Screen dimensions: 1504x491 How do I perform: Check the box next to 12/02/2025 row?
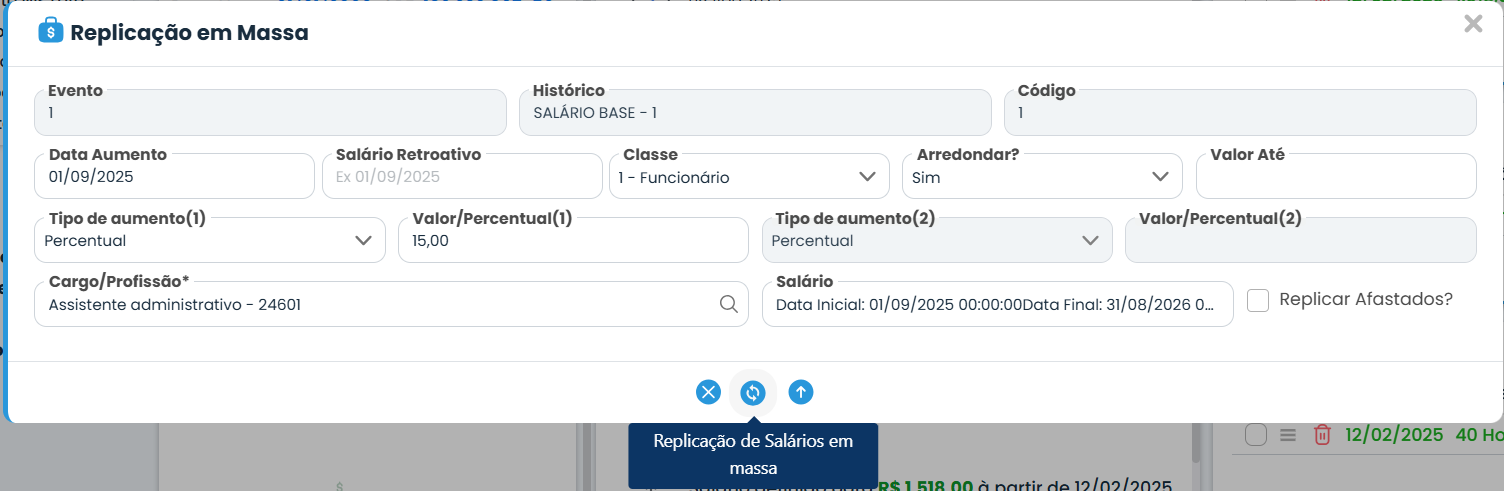click(1256, 435)
